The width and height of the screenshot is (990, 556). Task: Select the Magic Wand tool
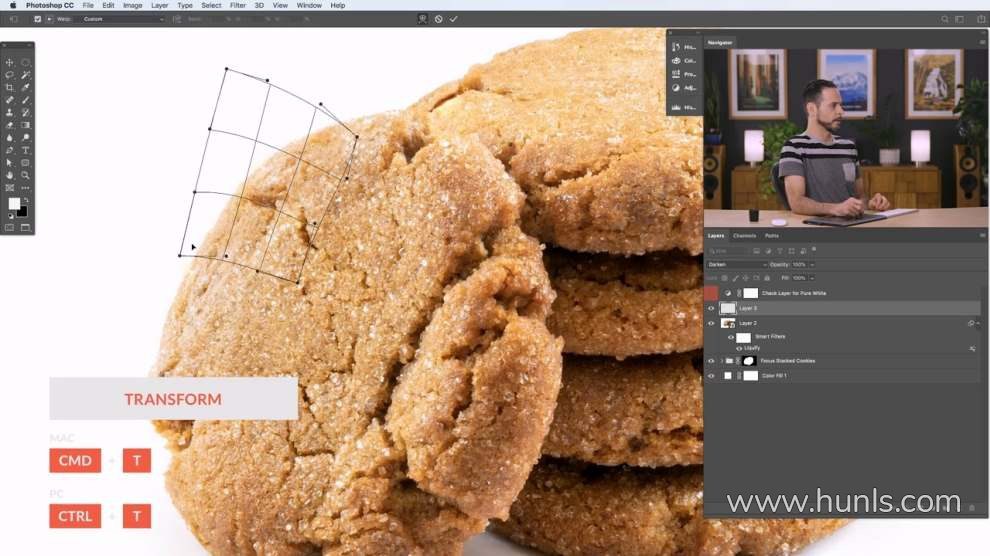click(x=25, y=75)
